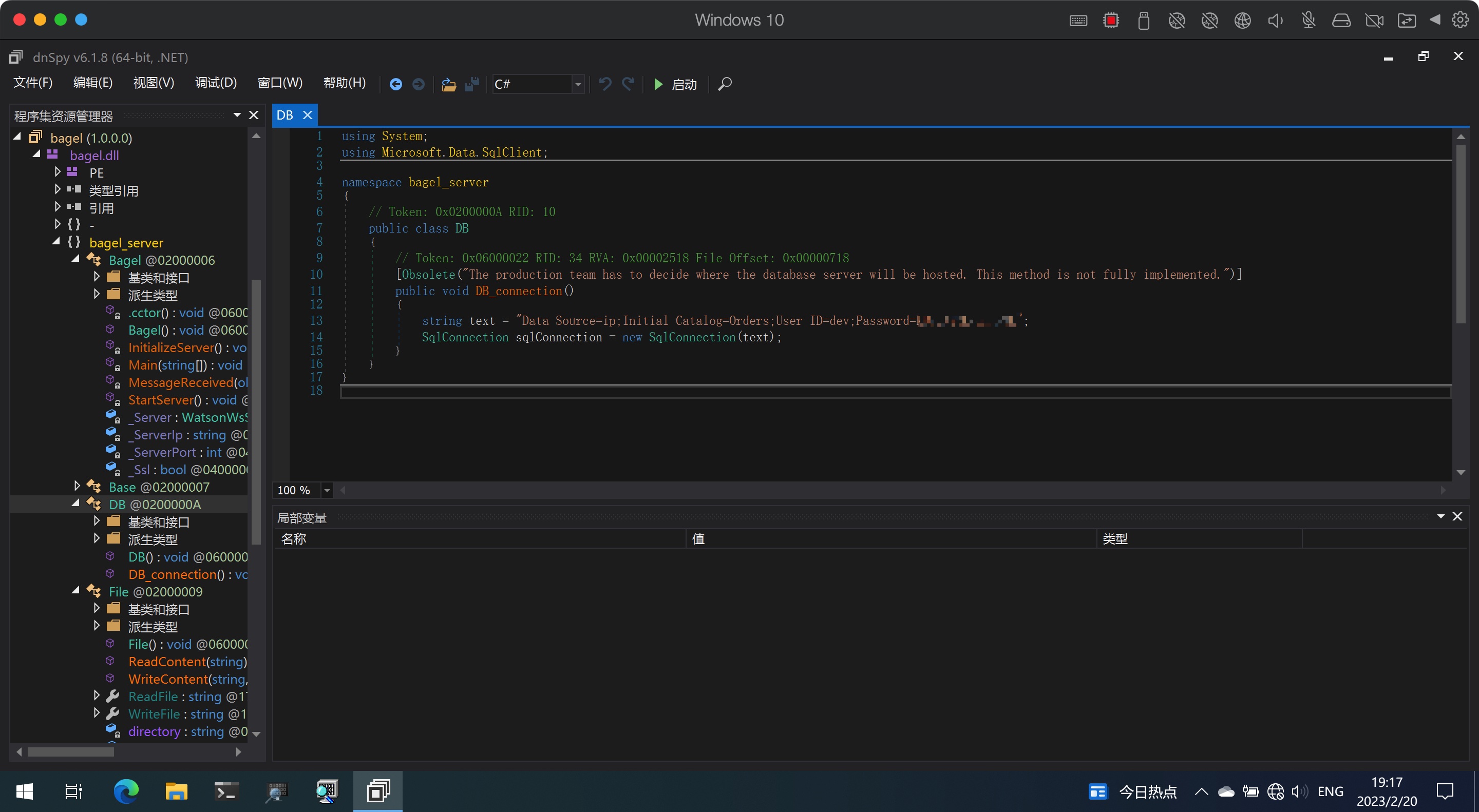1479x812 pixels.
Task: Click the open file folder icon
Action: pyautogui.click(x=448, y=84)
